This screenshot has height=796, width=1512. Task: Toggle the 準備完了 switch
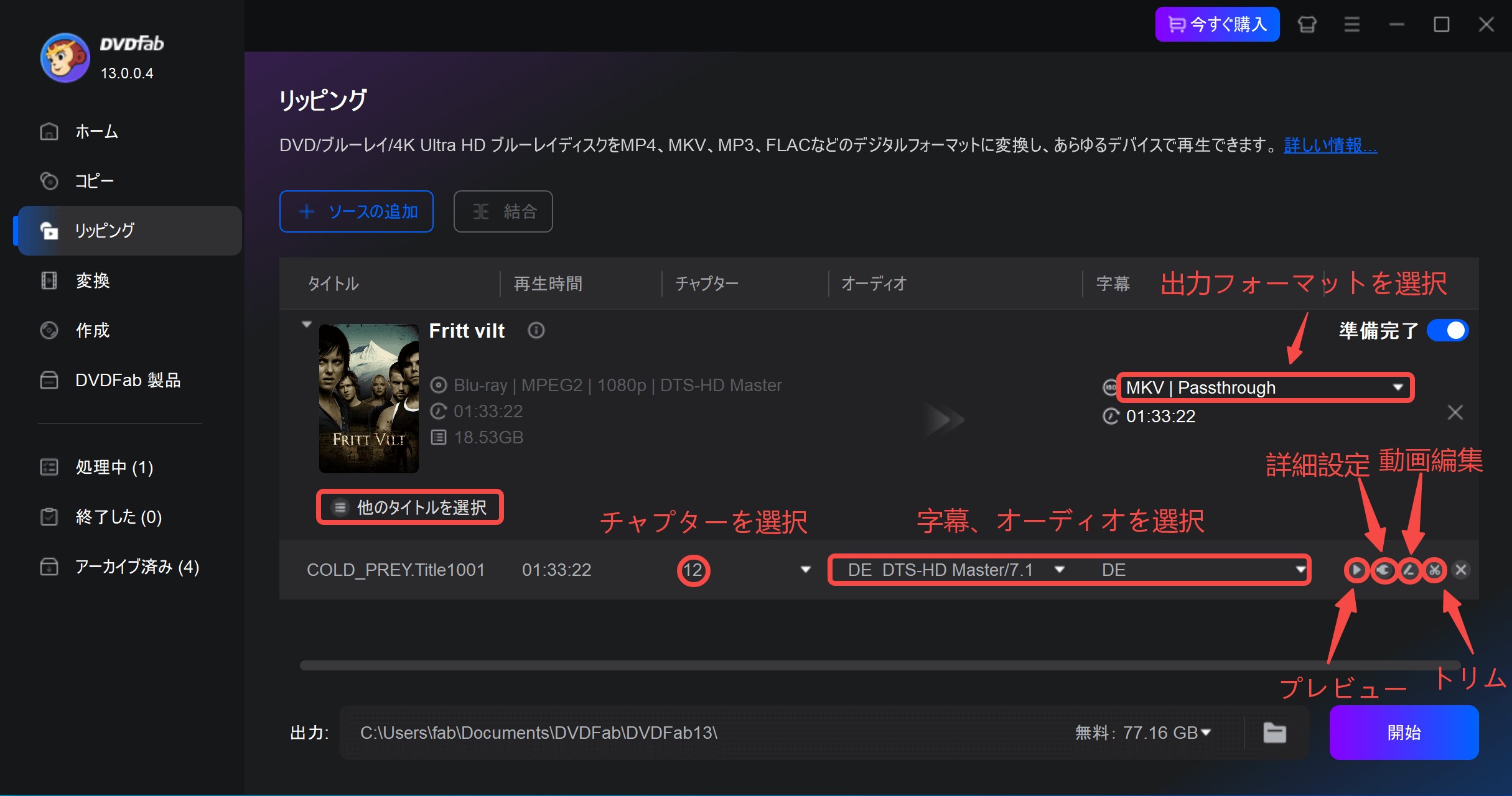coord(1447,330)
